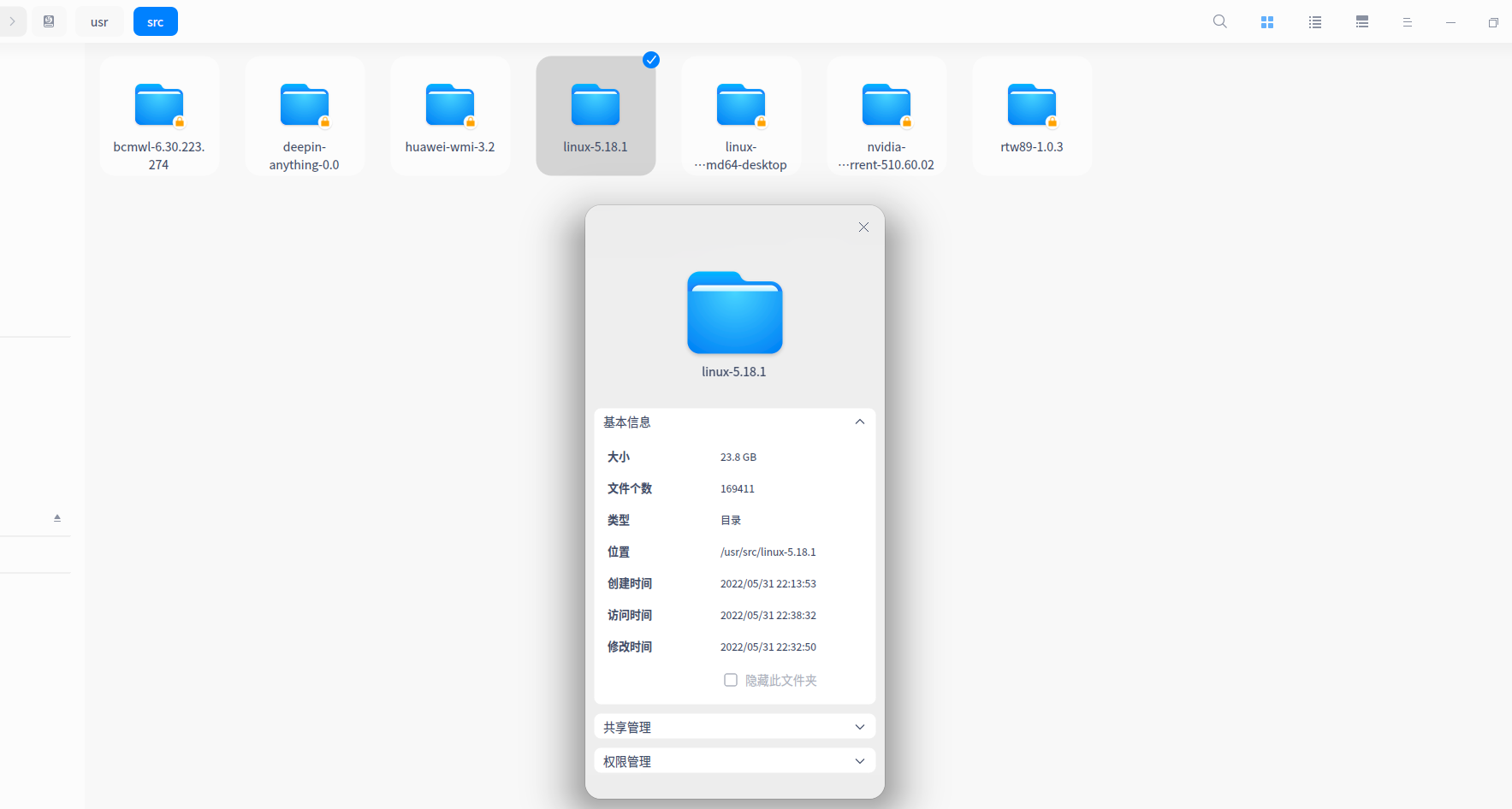Eject the mounted device in the sidebar
The height and width of the screenshot is (809, 1512).
(x=56, y=517)
